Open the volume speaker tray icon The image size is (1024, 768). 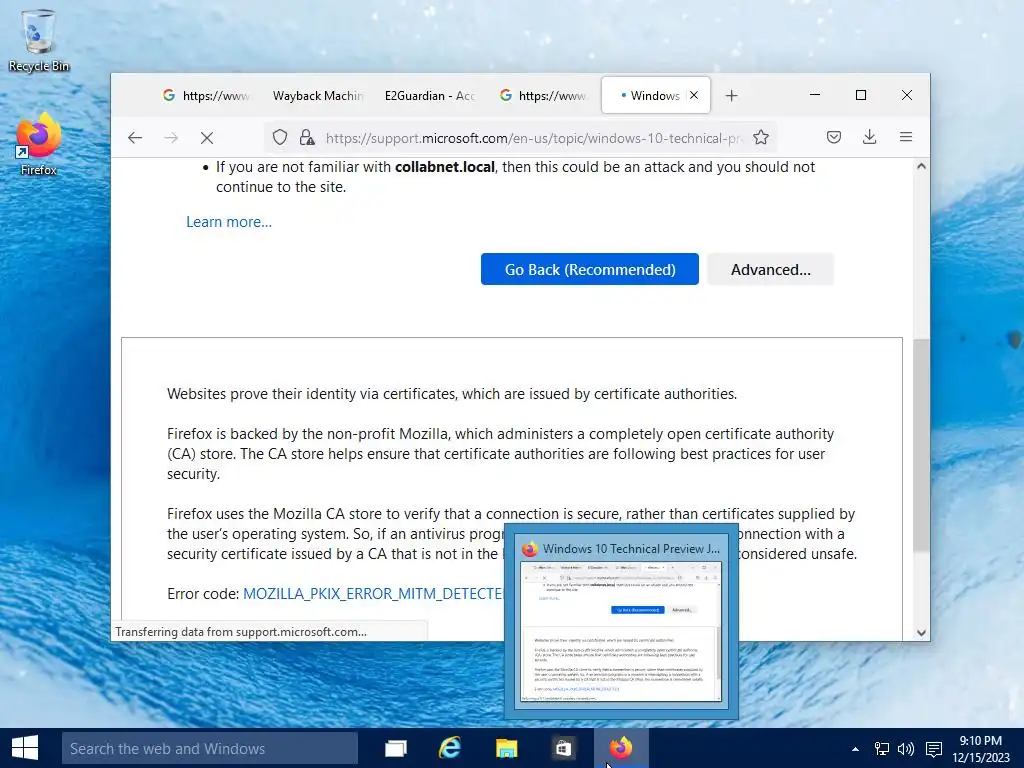click(x=906, y=748)
